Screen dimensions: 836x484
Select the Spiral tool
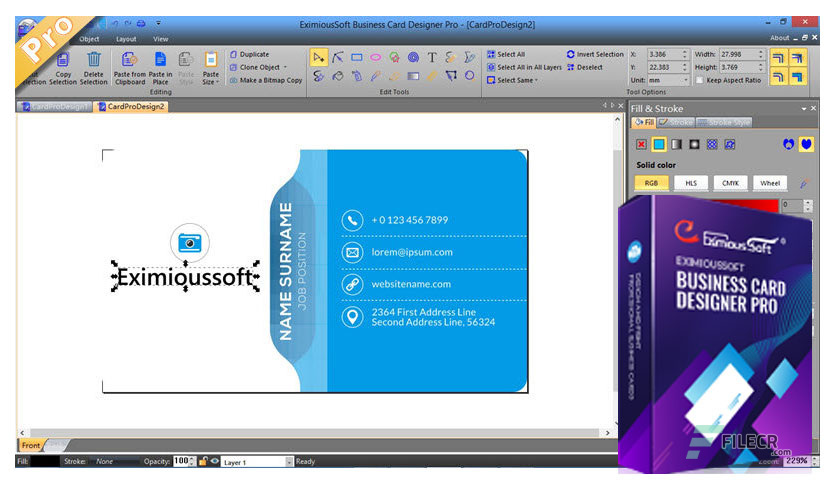tap(413, 58)
